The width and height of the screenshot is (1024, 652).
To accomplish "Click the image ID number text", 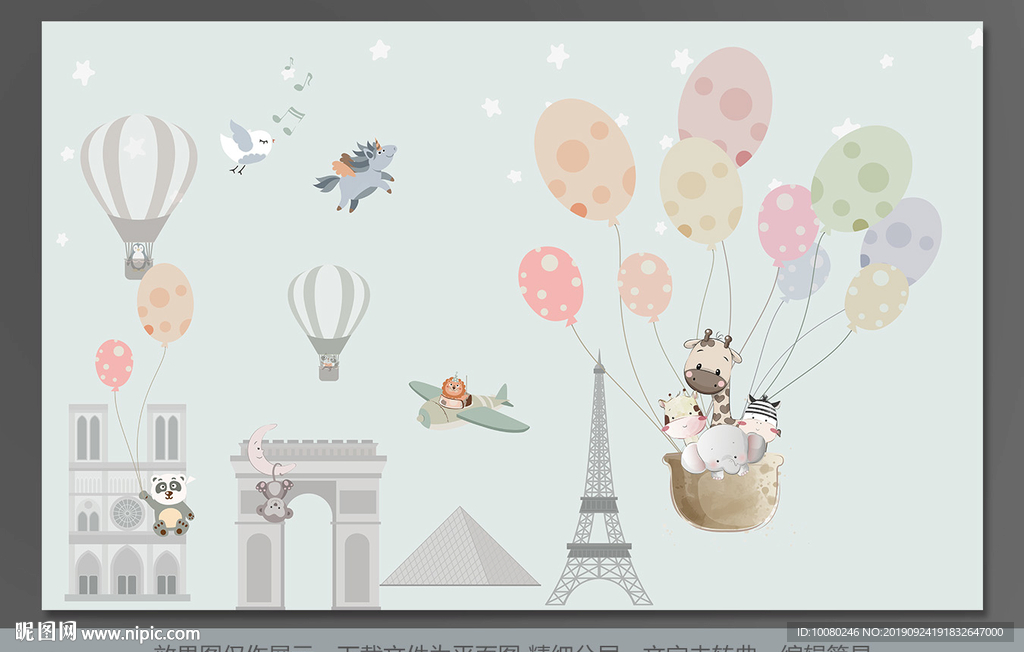I will click(x=899, y=632).
